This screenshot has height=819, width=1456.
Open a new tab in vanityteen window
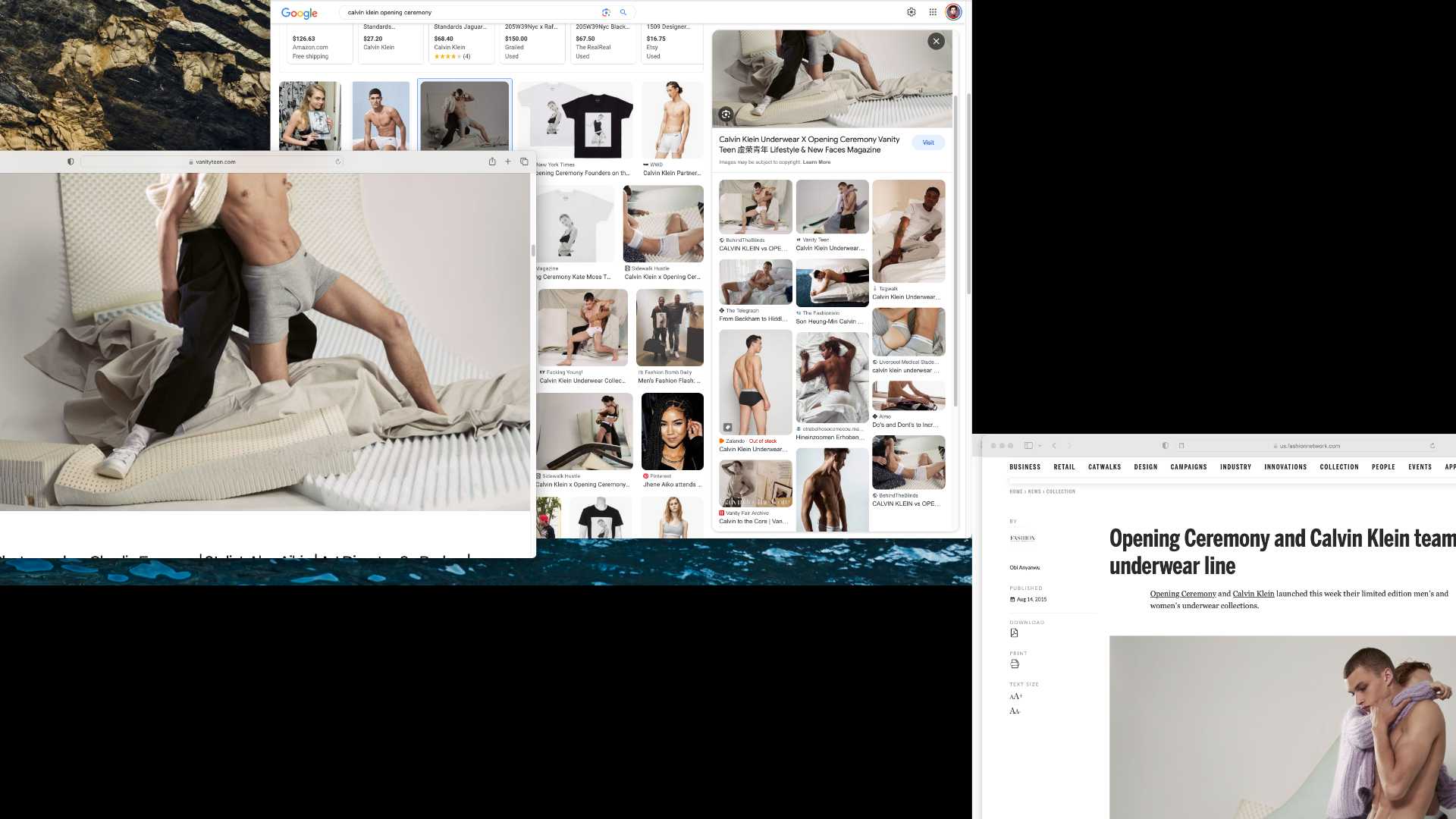tap(508, 162)
